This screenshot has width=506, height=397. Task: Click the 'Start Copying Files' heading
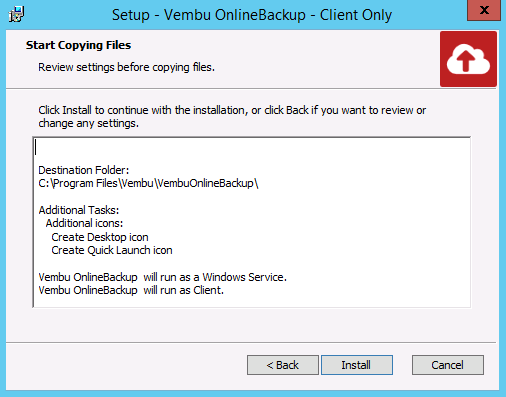(x=78, y=45)
